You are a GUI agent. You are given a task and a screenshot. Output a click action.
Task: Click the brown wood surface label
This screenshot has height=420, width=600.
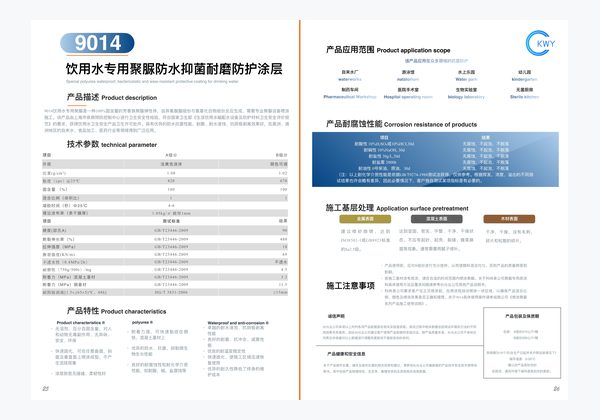point(509,219)
